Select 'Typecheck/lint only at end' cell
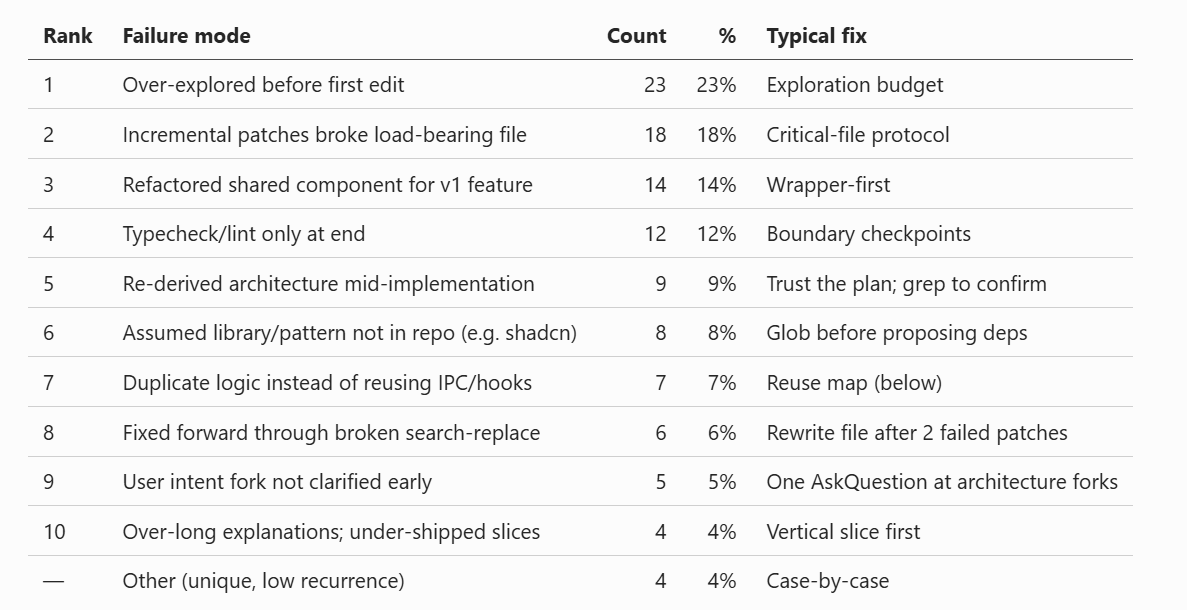The width and height of the screenshot is (1187, 610). 244,234
